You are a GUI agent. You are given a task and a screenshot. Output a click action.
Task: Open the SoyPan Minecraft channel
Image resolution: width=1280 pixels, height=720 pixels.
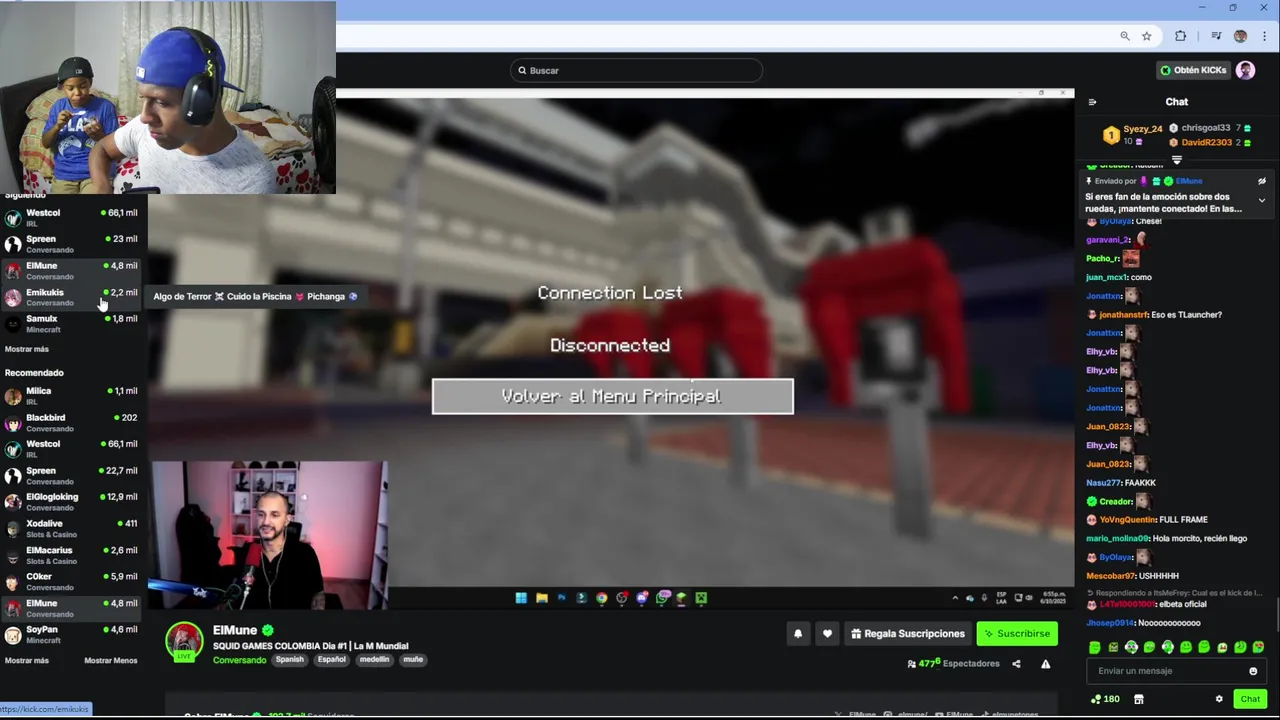72,635
